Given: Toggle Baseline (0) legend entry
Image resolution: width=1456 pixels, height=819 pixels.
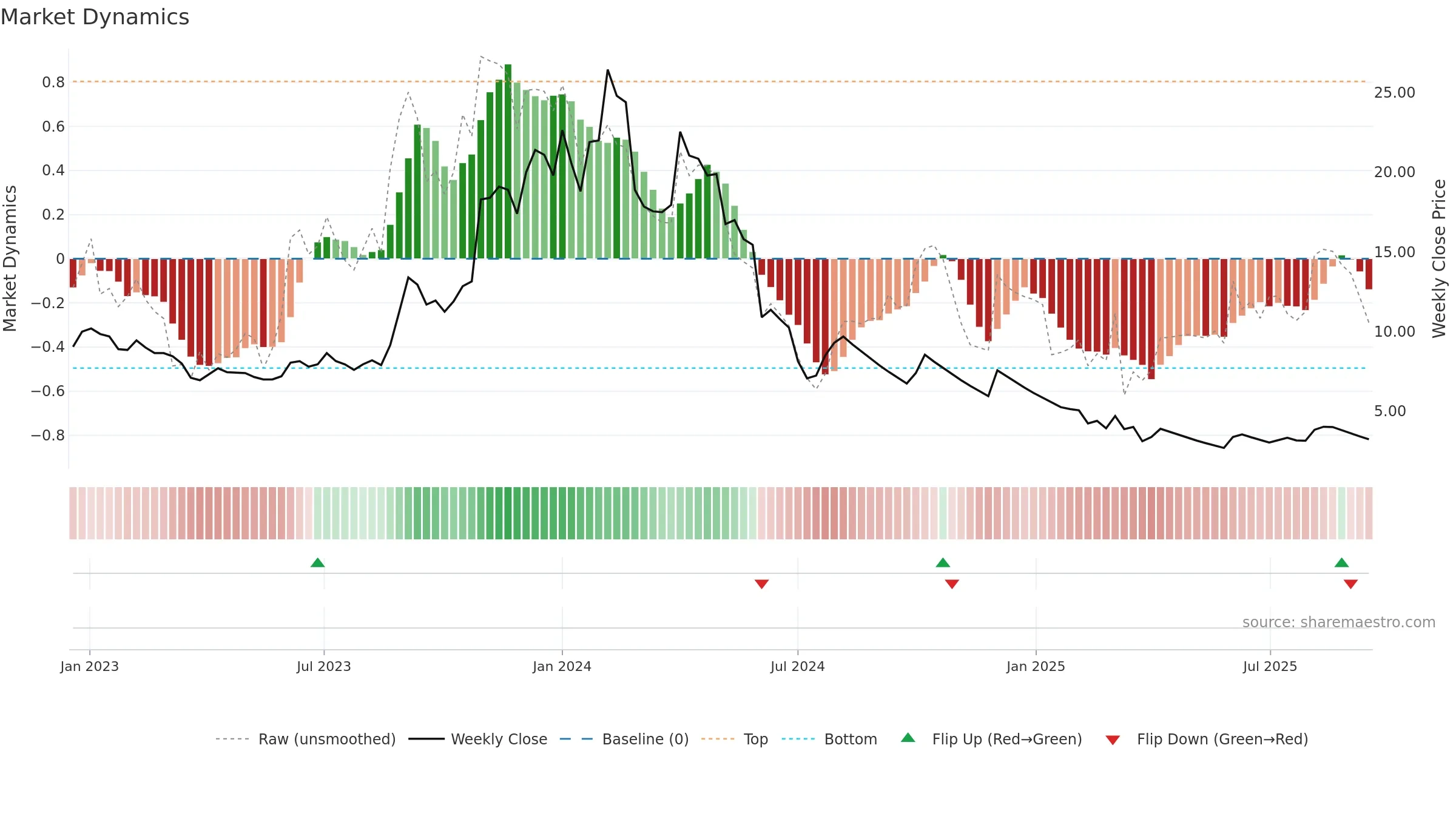Looking at the screenshot, I should [x=624, y=739].
